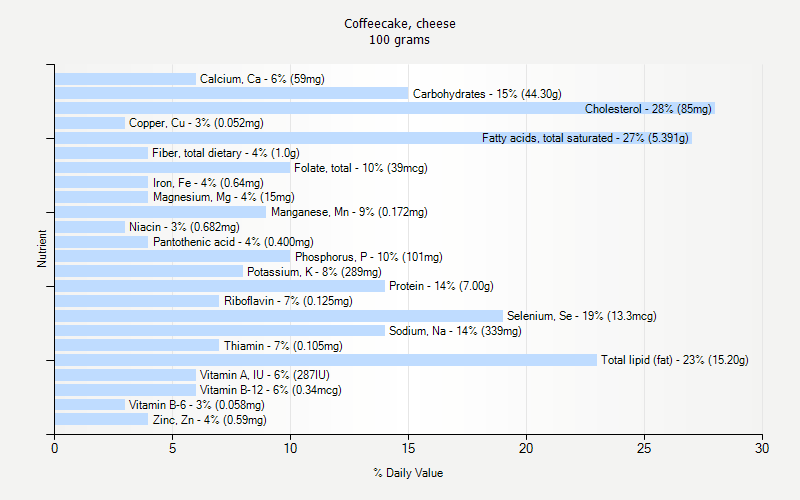Click the Total lipid (fat) bar
This screenshot has width=800, height=500.
[x=326, y=360]
